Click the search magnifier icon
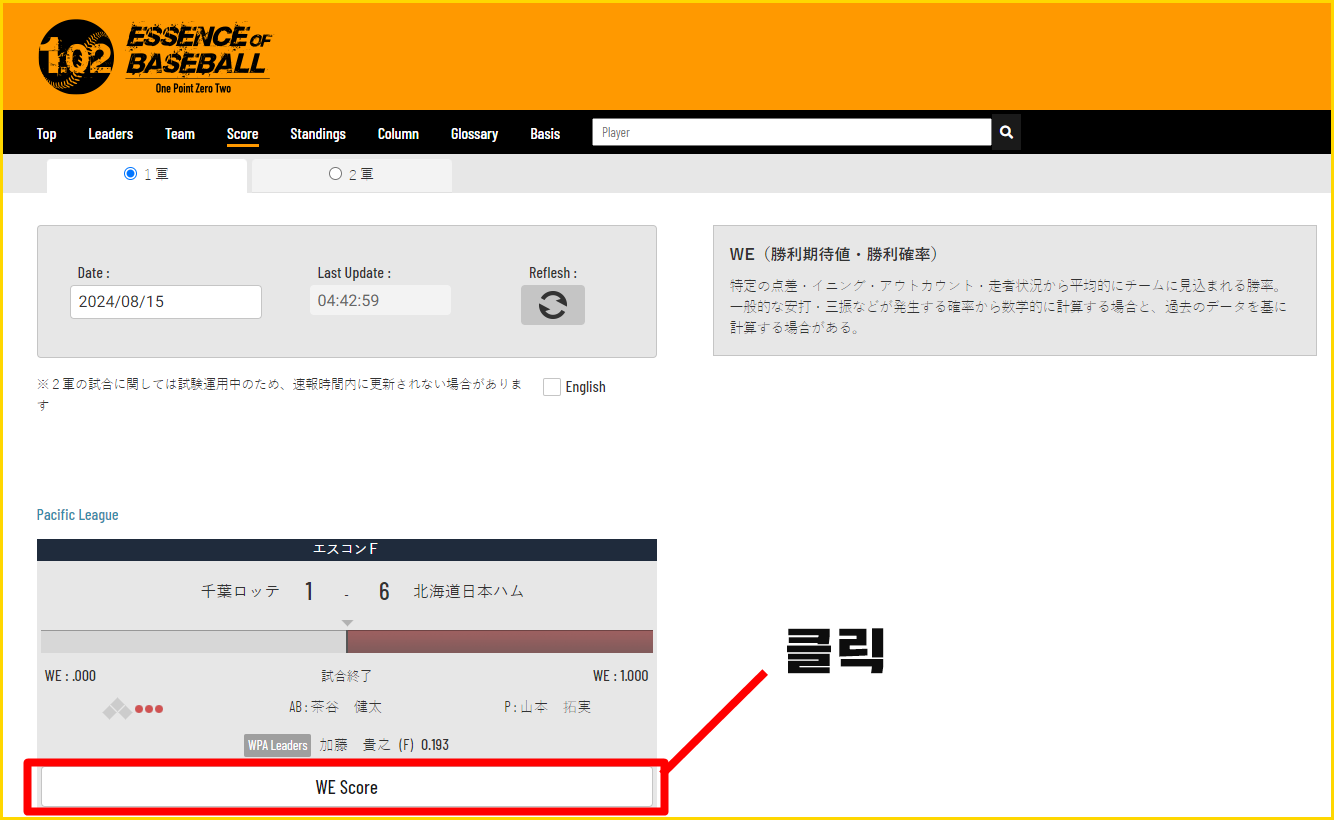Viewport: 1334px width, 820px height. (x=1006, y=132)
